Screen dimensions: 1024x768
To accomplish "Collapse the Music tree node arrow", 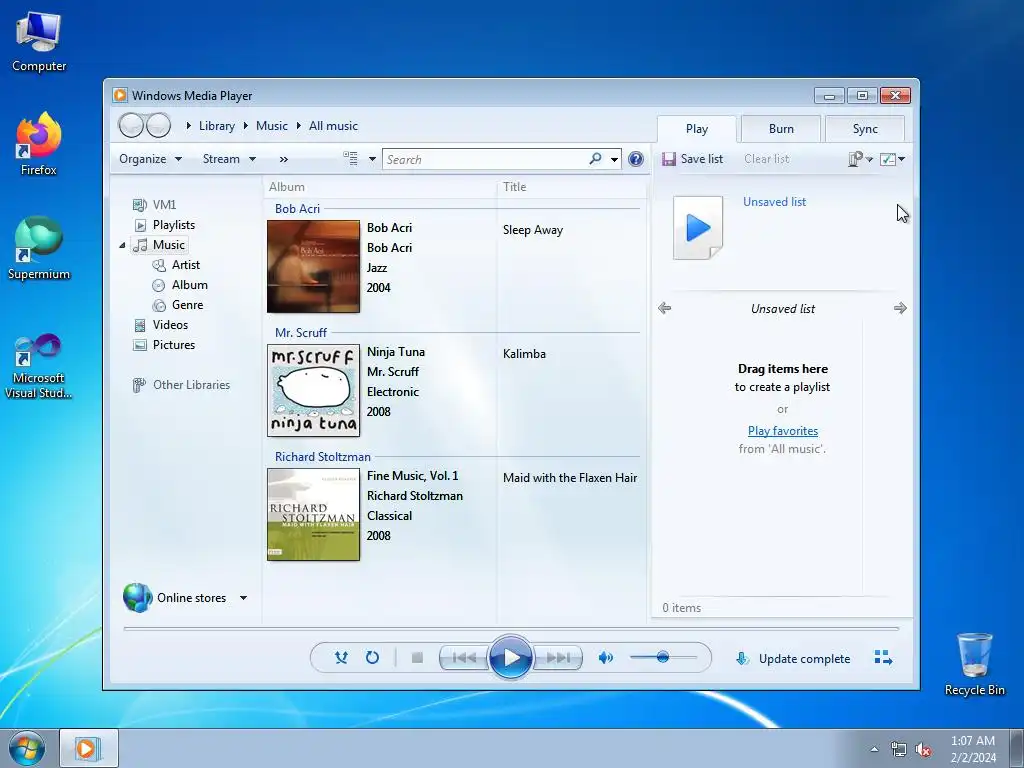I will [x=122, y=246].
